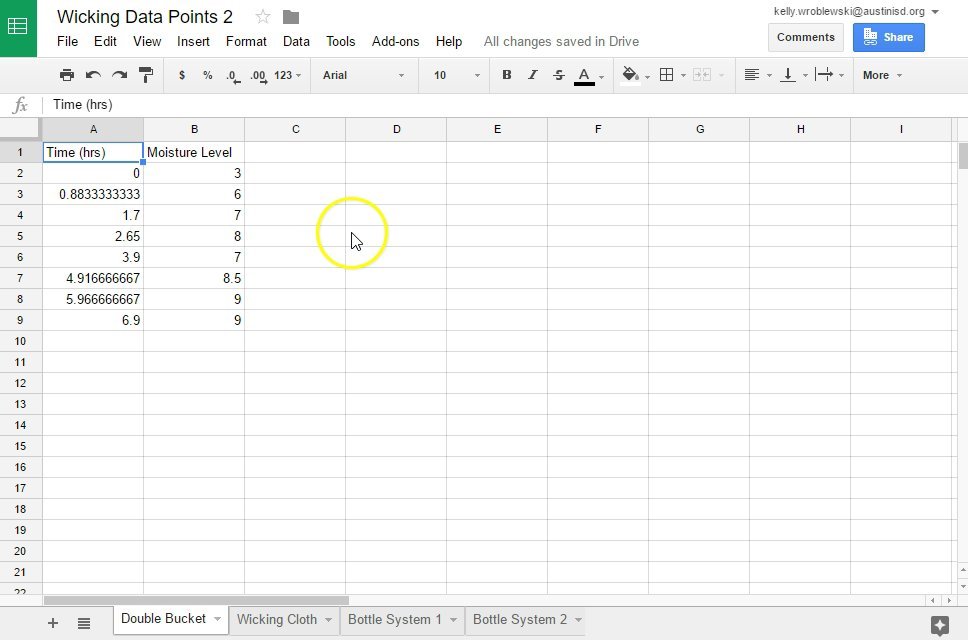The height and width of the screenshot is (640, 968).
Task: Open the 123 number format dropdown
Action: [283, 75]
